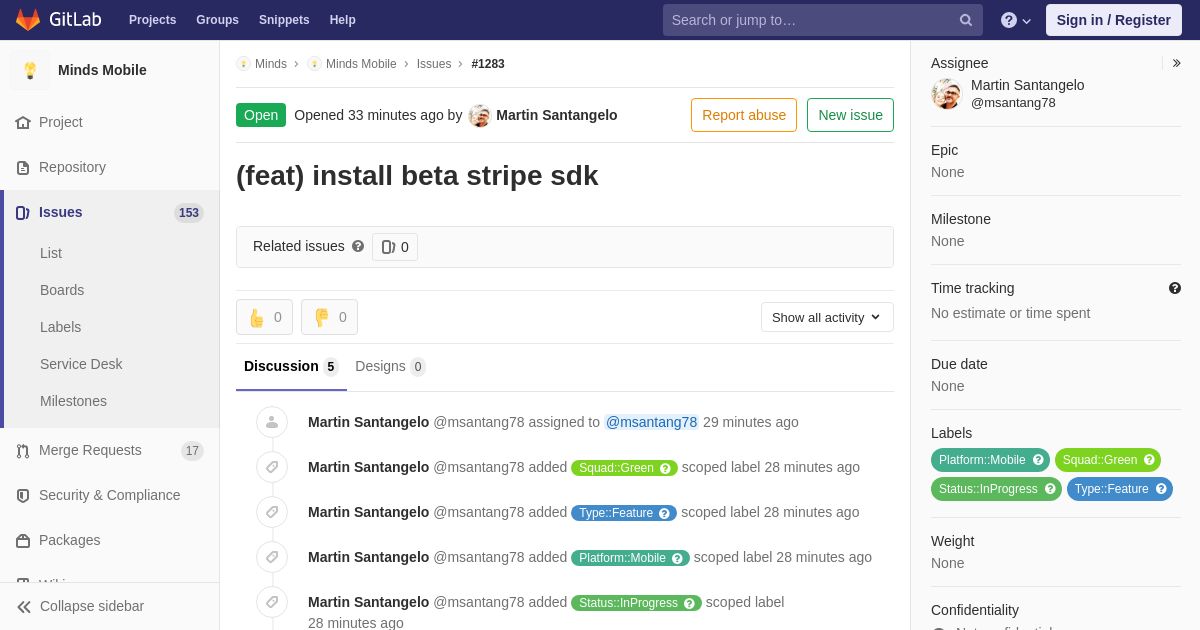Open the Show all activity dropdown
Image resolution: width=1200 pixels, height=630 pixels.
pyautogui.click(x=826, y=317)
